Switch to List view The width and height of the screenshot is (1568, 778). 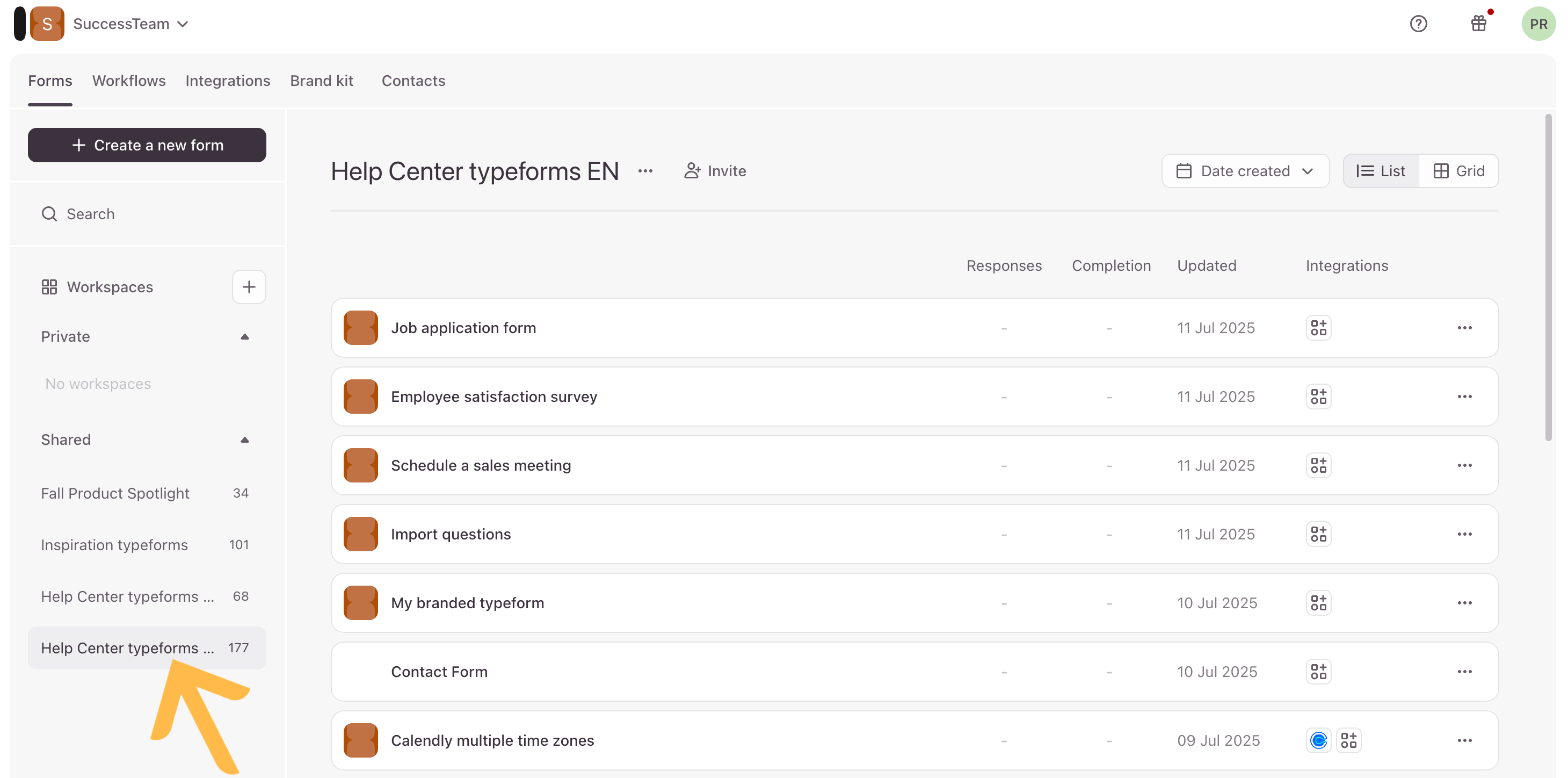[x=1381, y=171]
